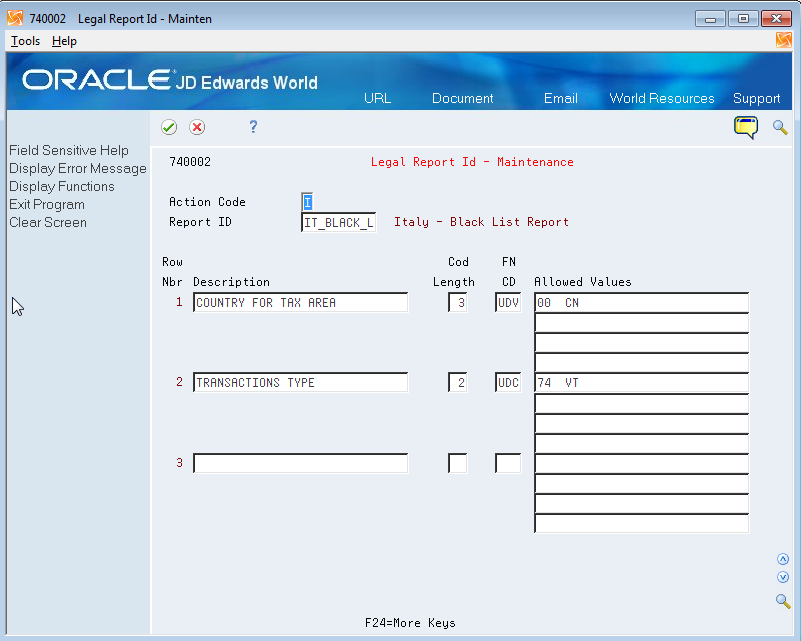Viewport: 801px width, 641px height.
Task: Click row 3 empty FN CD field
Action: (x=508, y=463)
